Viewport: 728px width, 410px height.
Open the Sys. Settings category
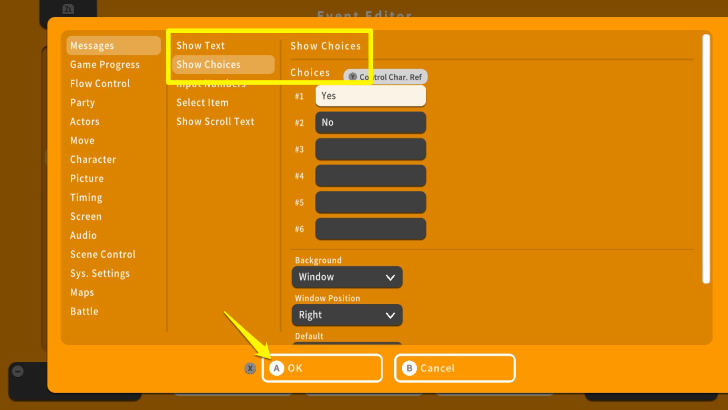click(100, 273)
